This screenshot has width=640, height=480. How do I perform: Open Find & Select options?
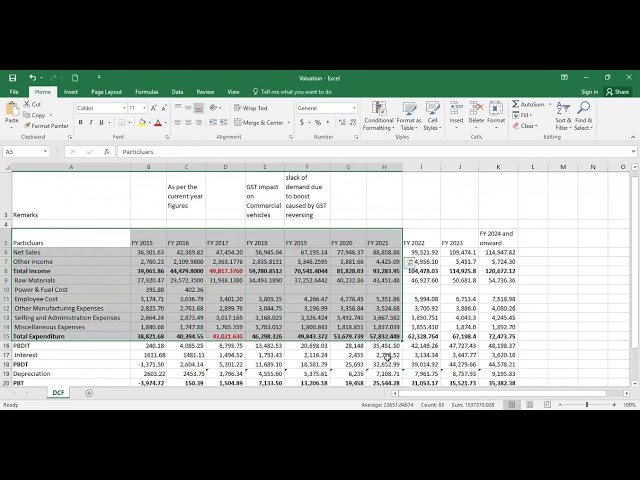(584, 116)
